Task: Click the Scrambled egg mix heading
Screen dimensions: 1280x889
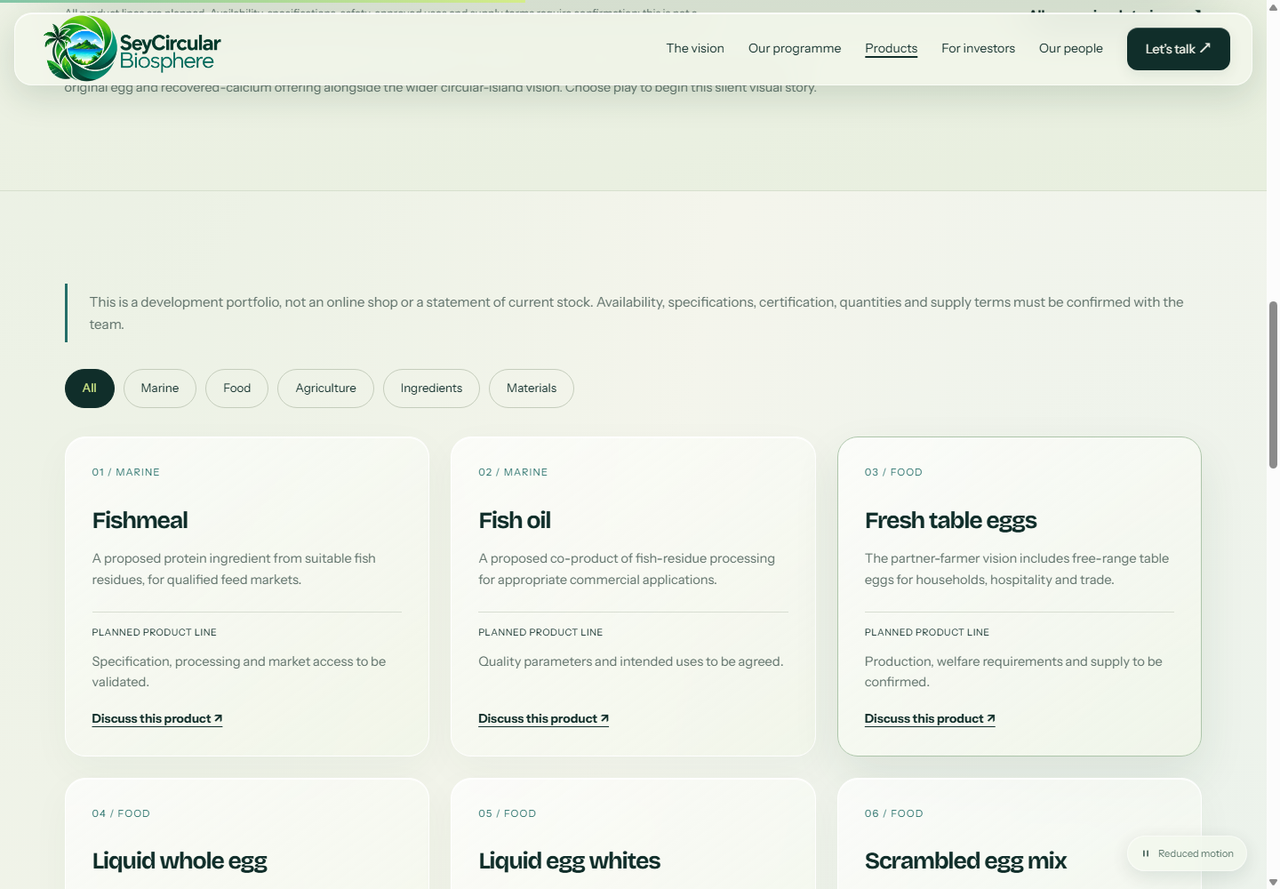Action: [x=965, y=861]
